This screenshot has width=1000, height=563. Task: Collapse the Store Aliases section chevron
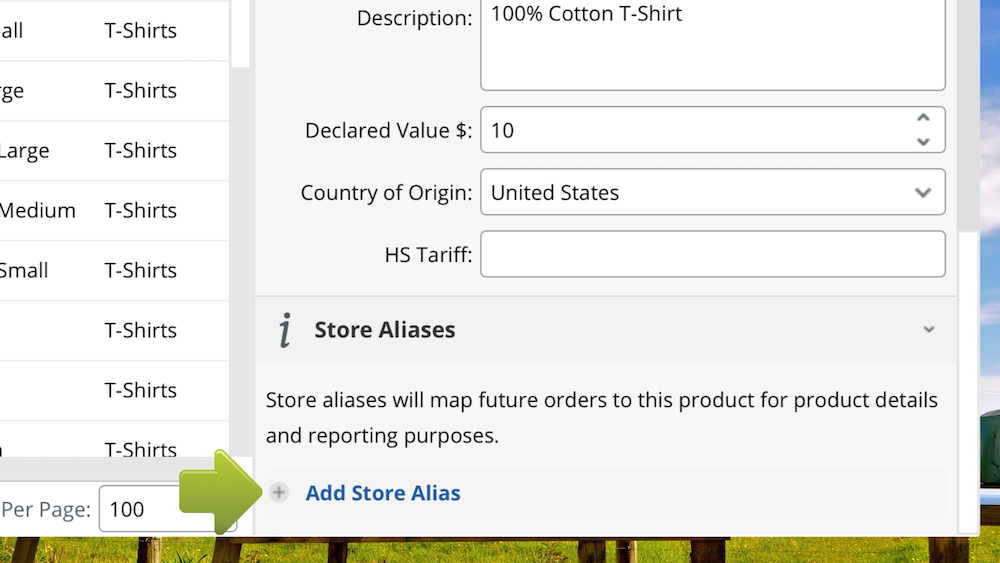tap(929, 330)
